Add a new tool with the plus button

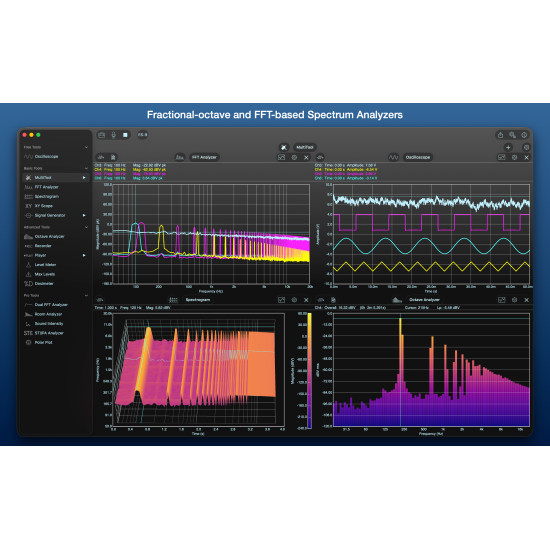[x=508, y=147]
